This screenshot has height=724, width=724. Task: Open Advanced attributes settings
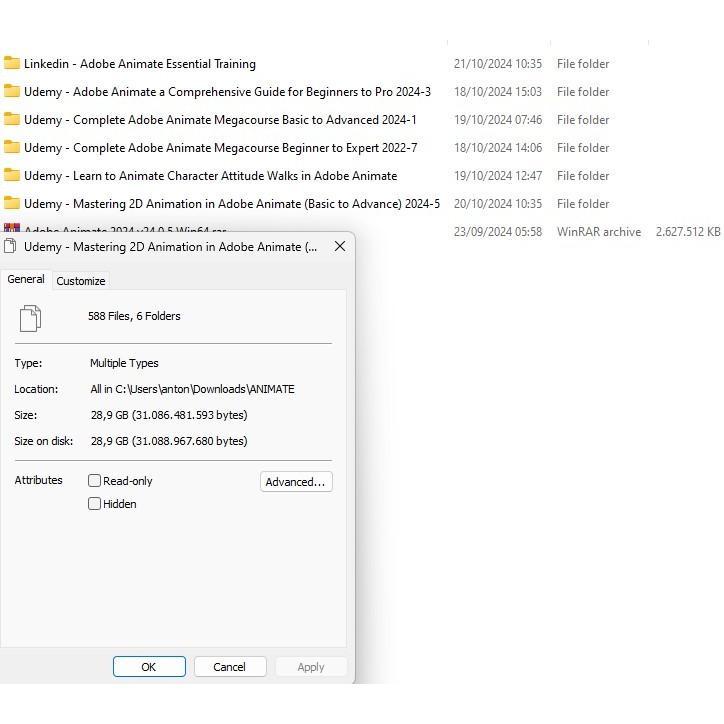[x=296, y=482]
